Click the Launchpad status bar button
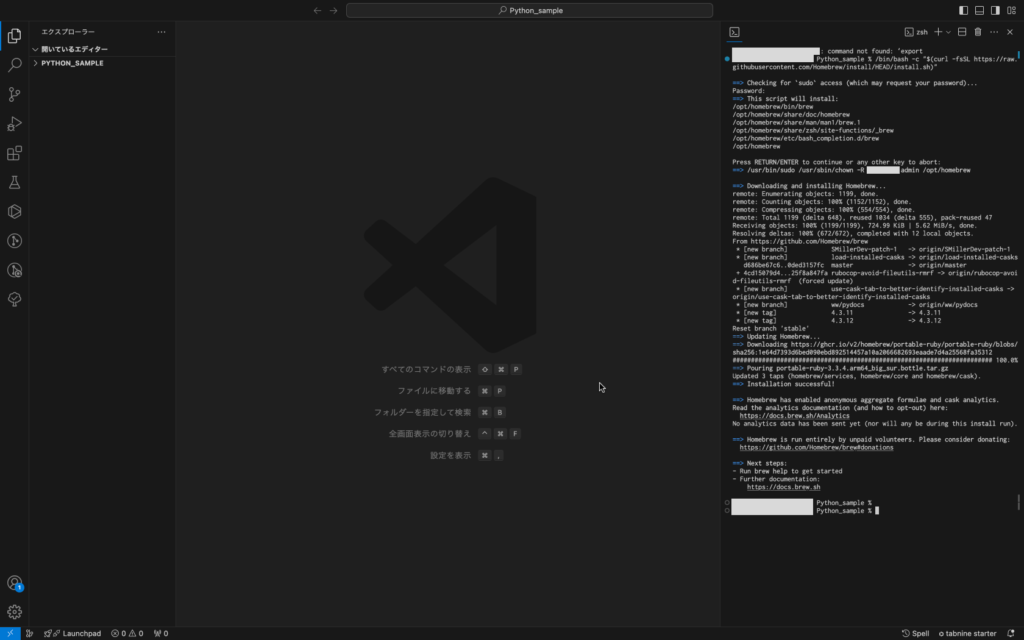The image size is (1024, 640). coord(75,633)
